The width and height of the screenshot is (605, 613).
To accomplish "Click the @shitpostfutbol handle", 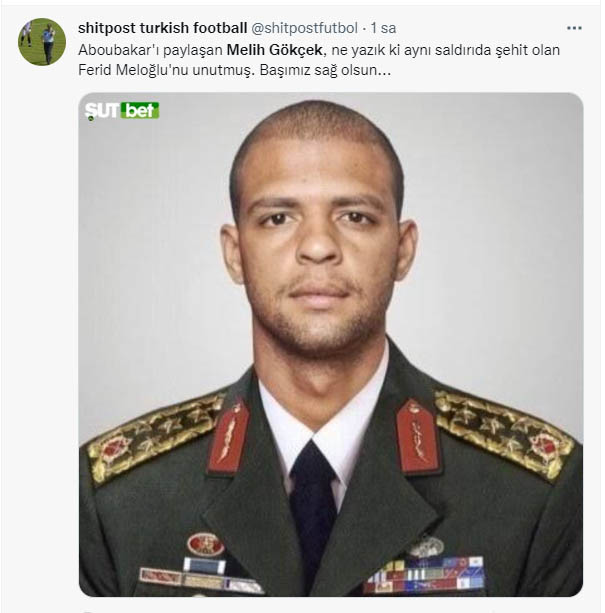I will pos(307,27).
